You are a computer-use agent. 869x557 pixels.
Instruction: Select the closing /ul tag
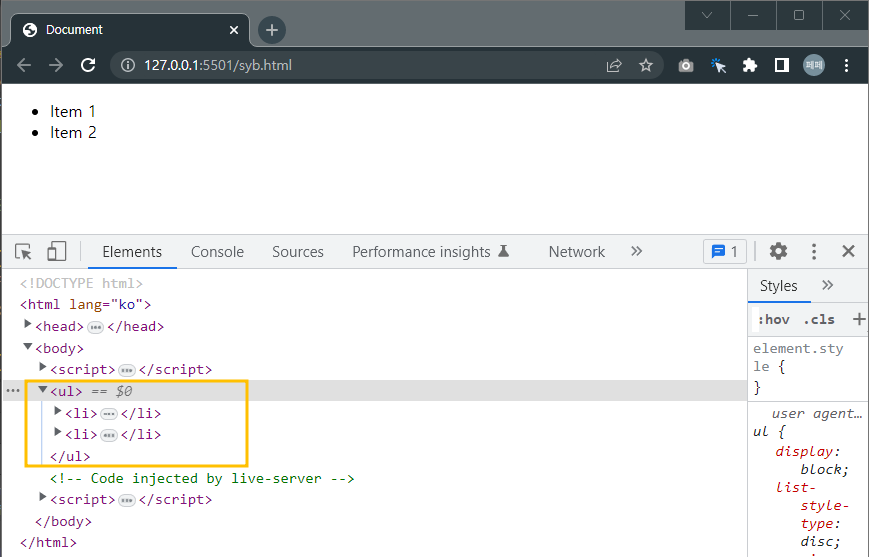pyautogui.click(x=70, y=457)
